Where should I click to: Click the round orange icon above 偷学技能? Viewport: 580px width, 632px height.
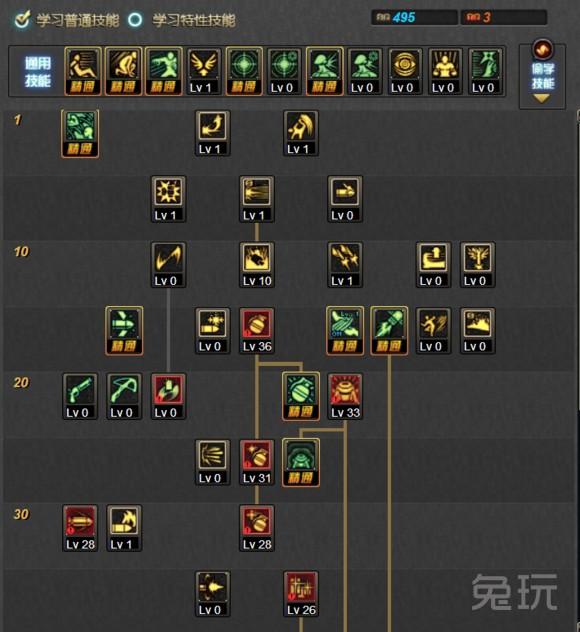(x=543, y=49)
